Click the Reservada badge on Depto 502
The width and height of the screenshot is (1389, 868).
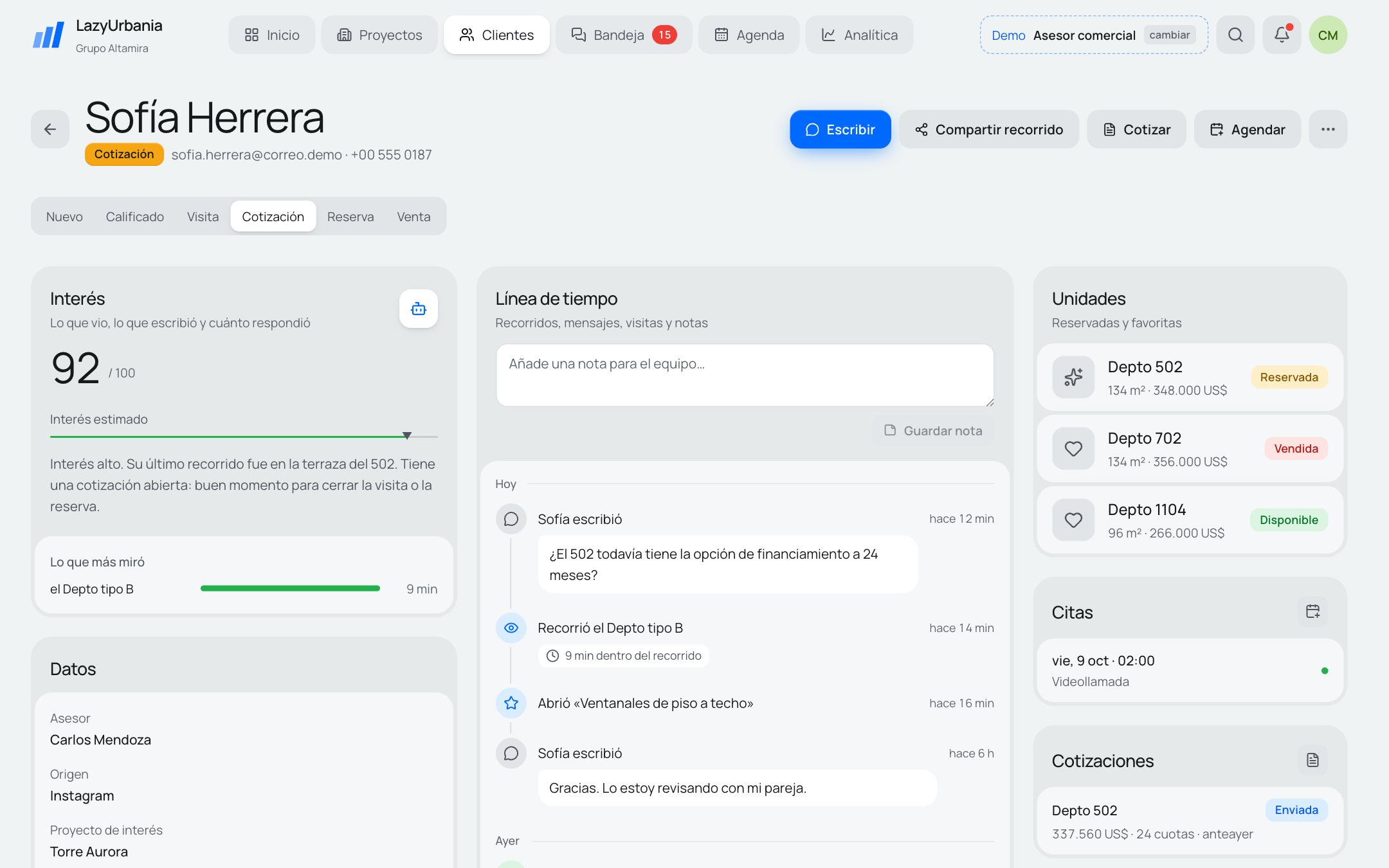tap(1289, 377)
